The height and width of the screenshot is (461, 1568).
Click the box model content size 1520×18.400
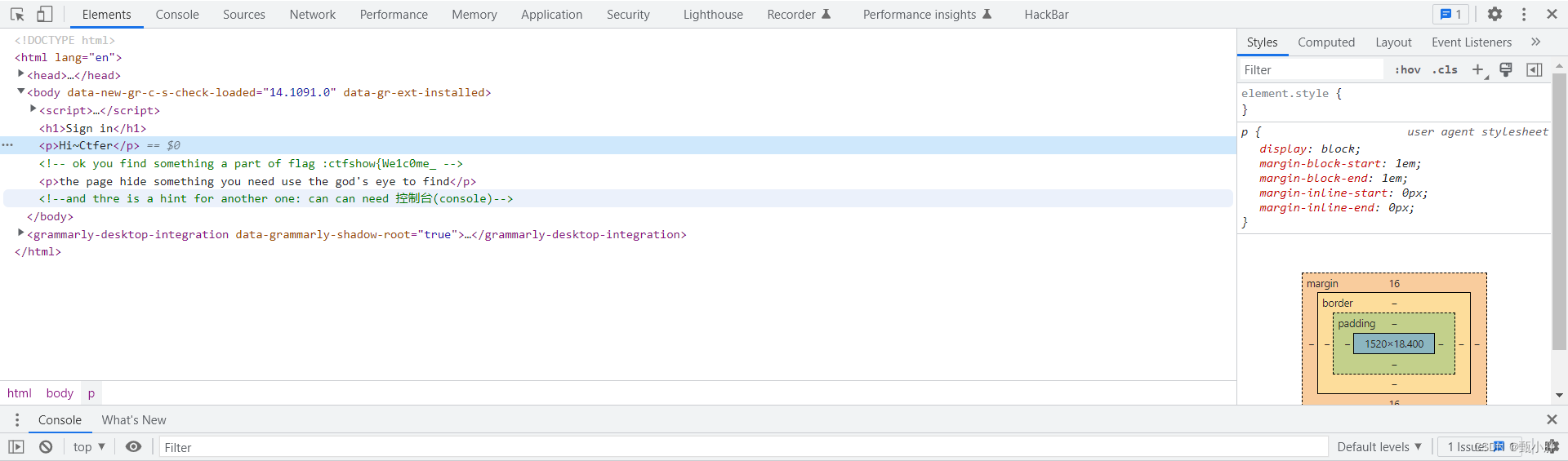point(1394,344)
